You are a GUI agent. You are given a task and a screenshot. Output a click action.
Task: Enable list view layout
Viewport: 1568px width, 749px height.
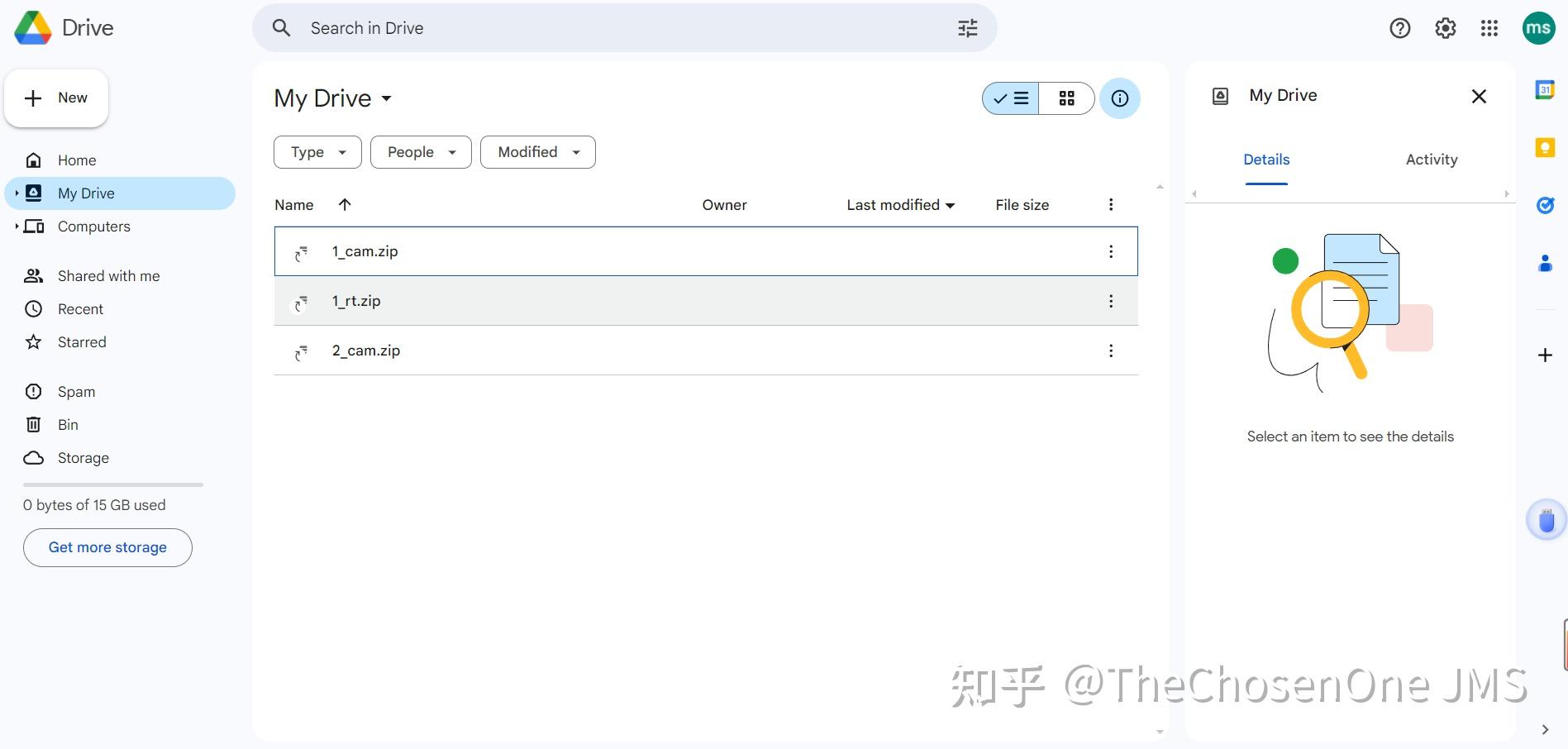pyautogui.click(x=1010, y=98)
